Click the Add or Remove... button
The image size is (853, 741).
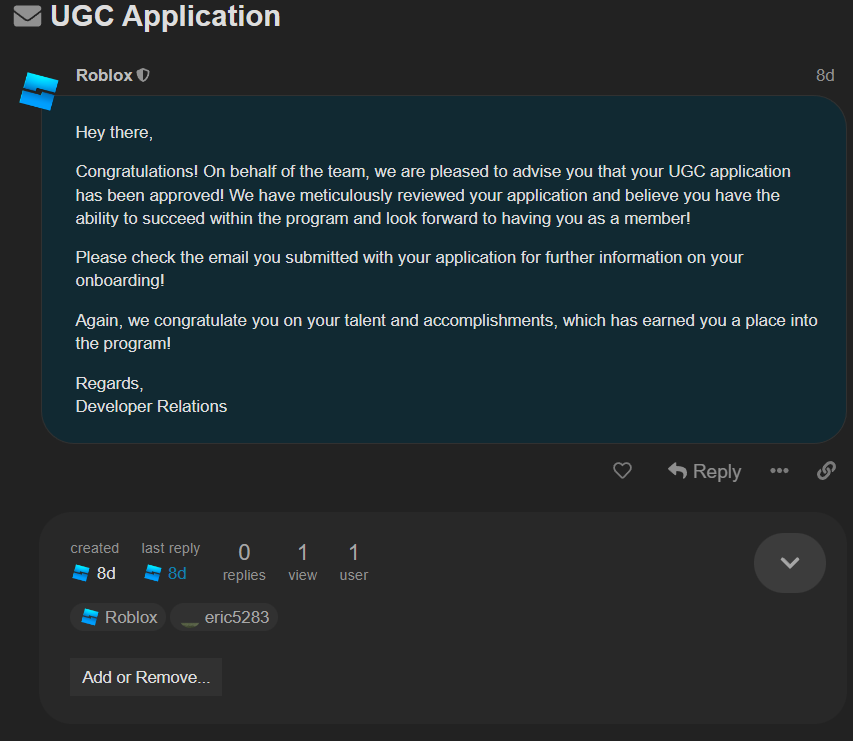point(146,677)
